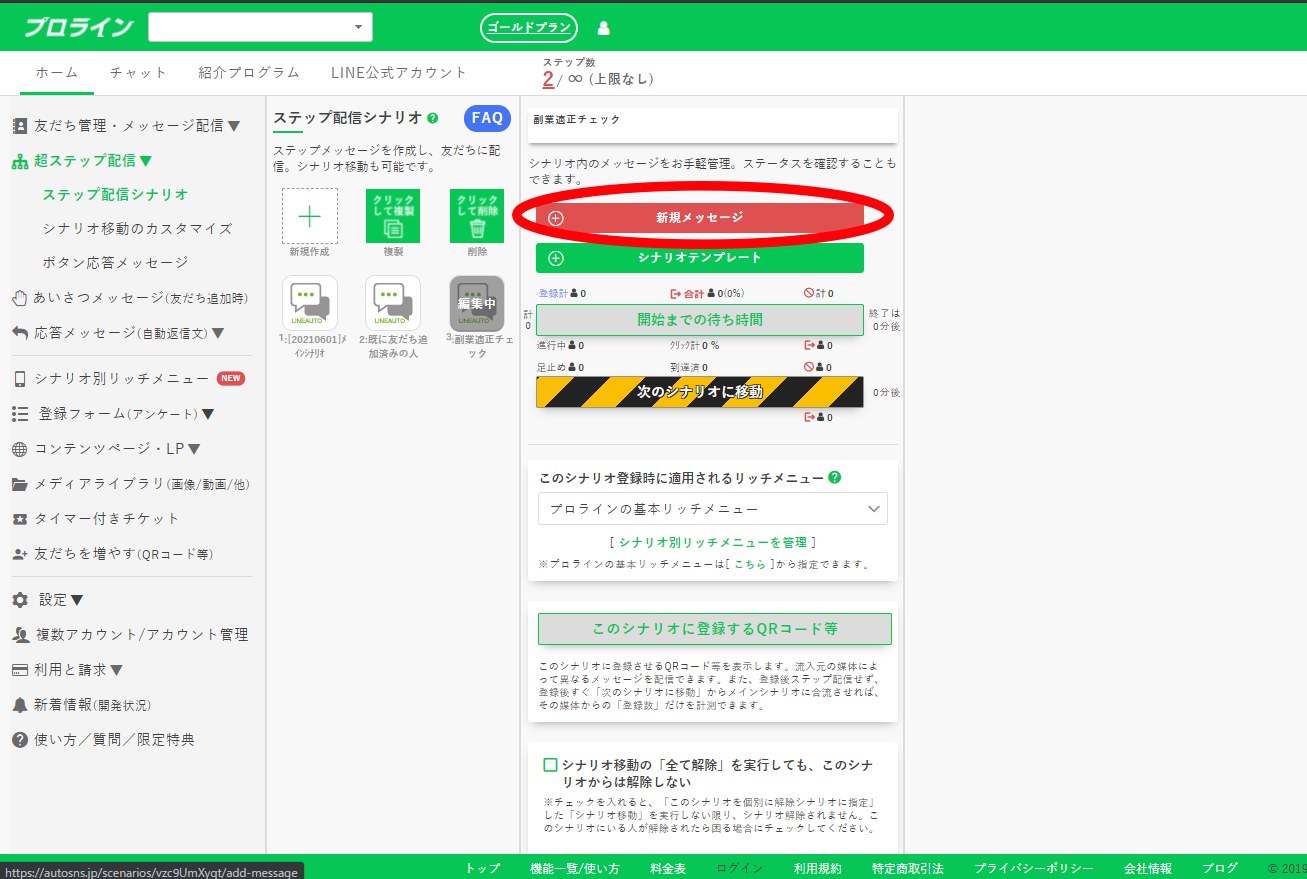This screenshot has height=879, width=1307.
Task: Open 使い方/質問/限定特典
Action: click(115, 740)
